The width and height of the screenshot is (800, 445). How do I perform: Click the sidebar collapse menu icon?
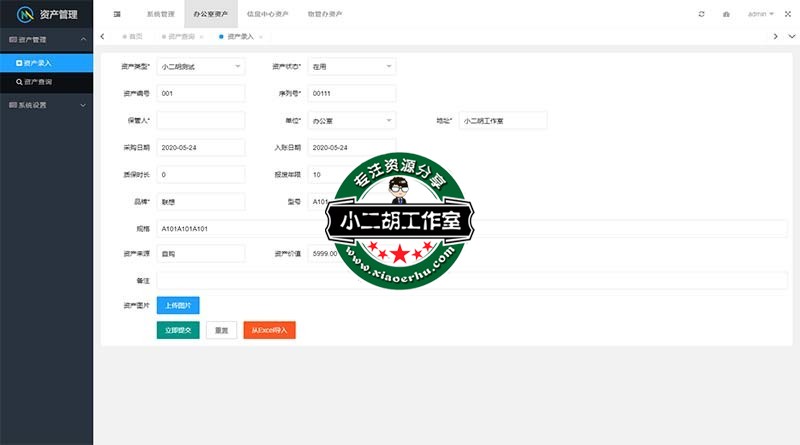(x=117, y=14)
